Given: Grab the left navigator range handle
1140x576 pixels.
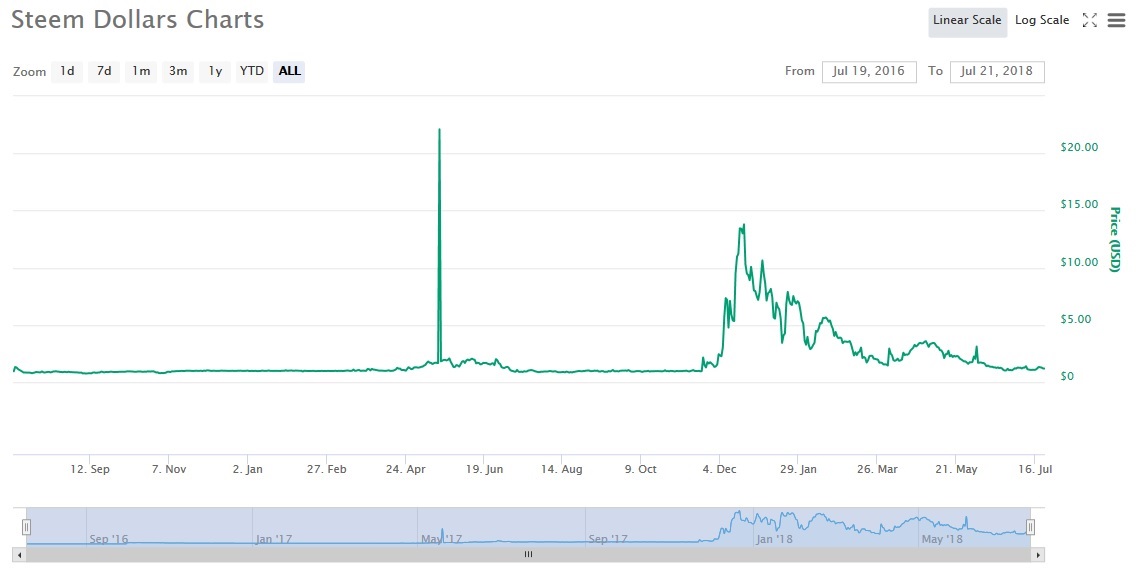Looking at the screenshot, I should coord(26,527).
